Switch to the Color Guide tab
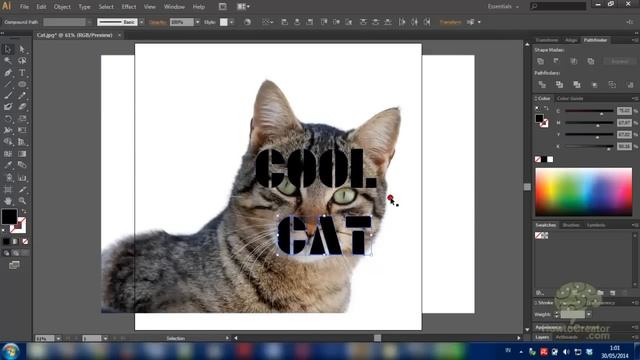Image resolution: width=640 pixels, height=360 pixels. [570, 98]
